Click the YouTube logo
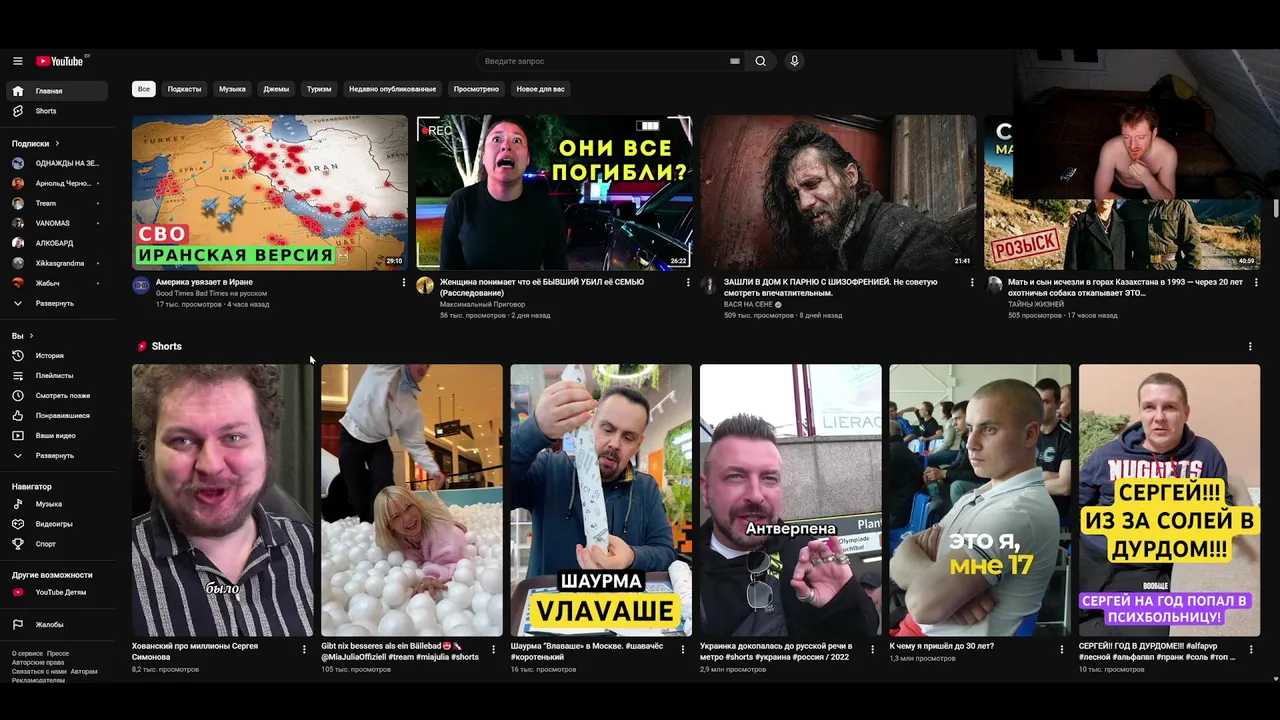 (62, 61)
